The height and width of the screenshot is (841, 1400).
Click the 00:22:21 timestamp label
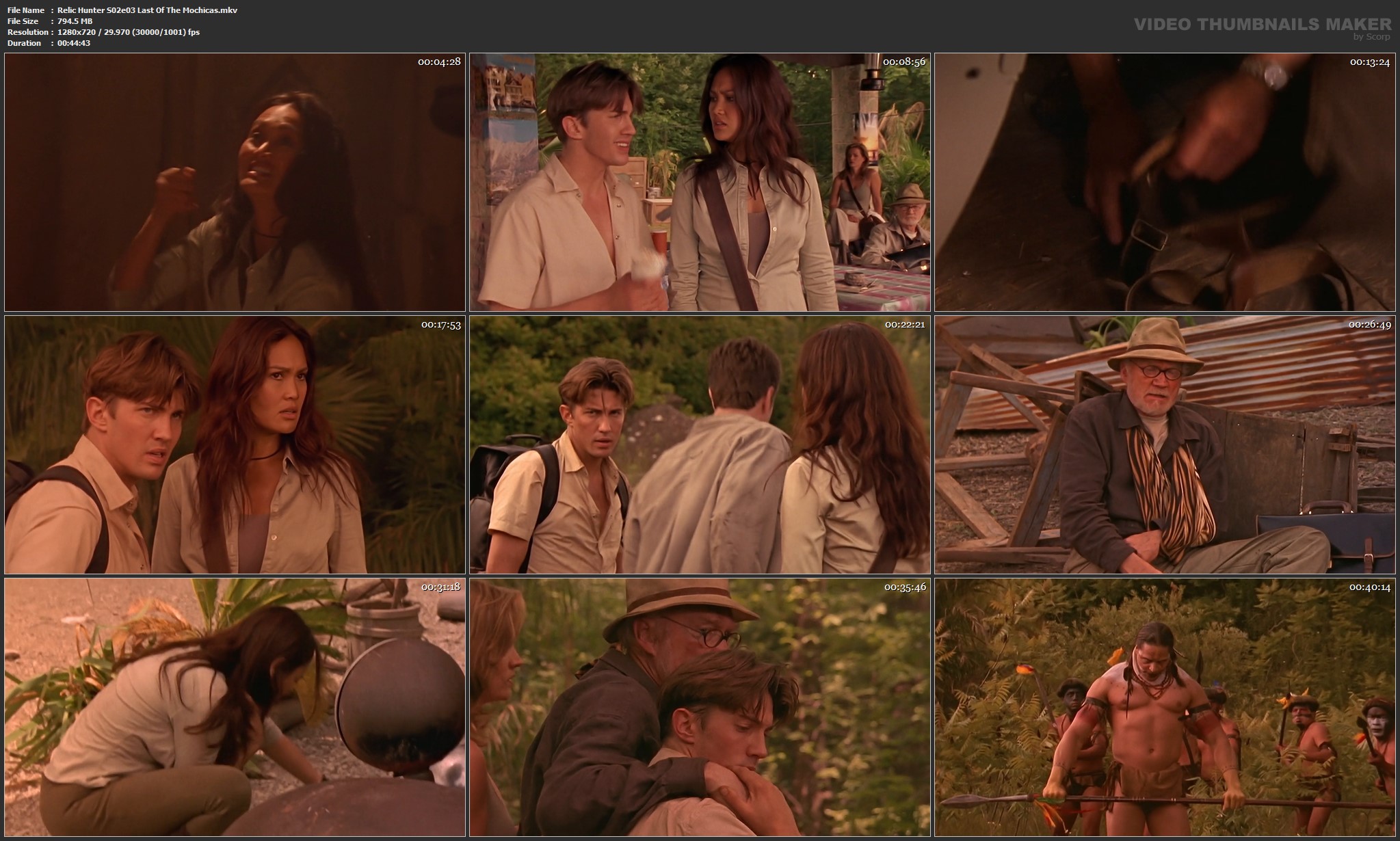pyautogui.click(x=904, y=324)
